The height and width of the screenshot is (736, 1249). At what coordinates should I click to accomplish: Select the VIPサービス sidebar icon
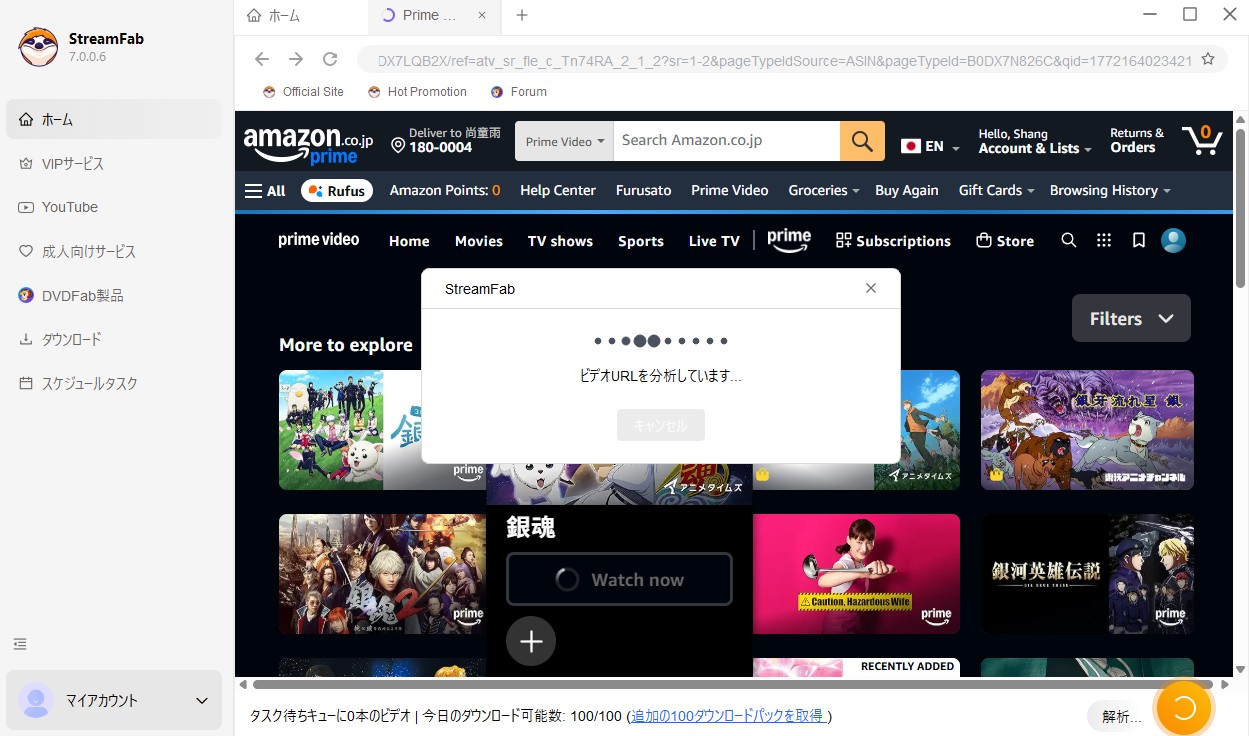[72, 163]
